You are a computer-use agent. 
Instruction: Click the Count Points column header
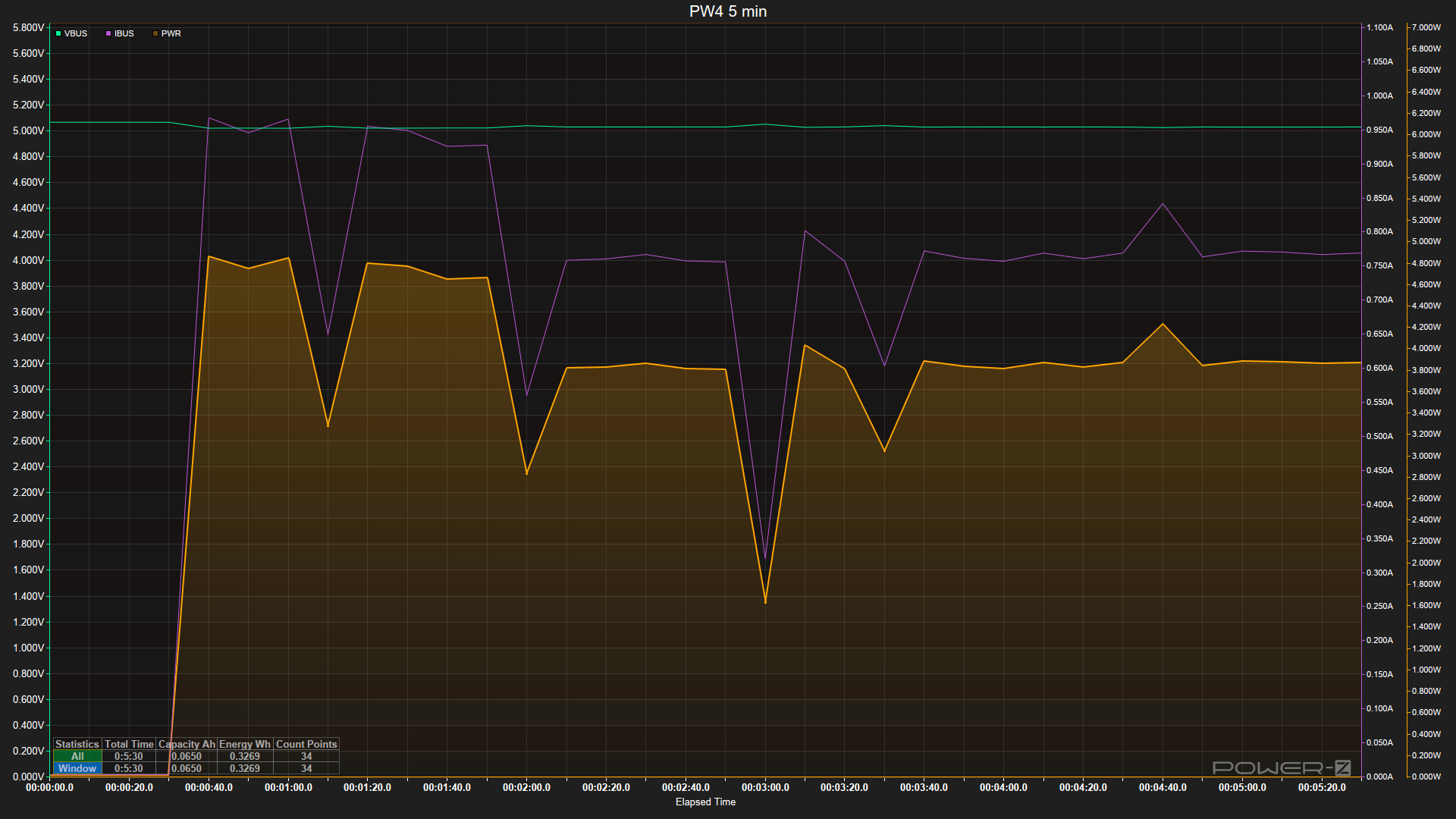tap(306, 744)
